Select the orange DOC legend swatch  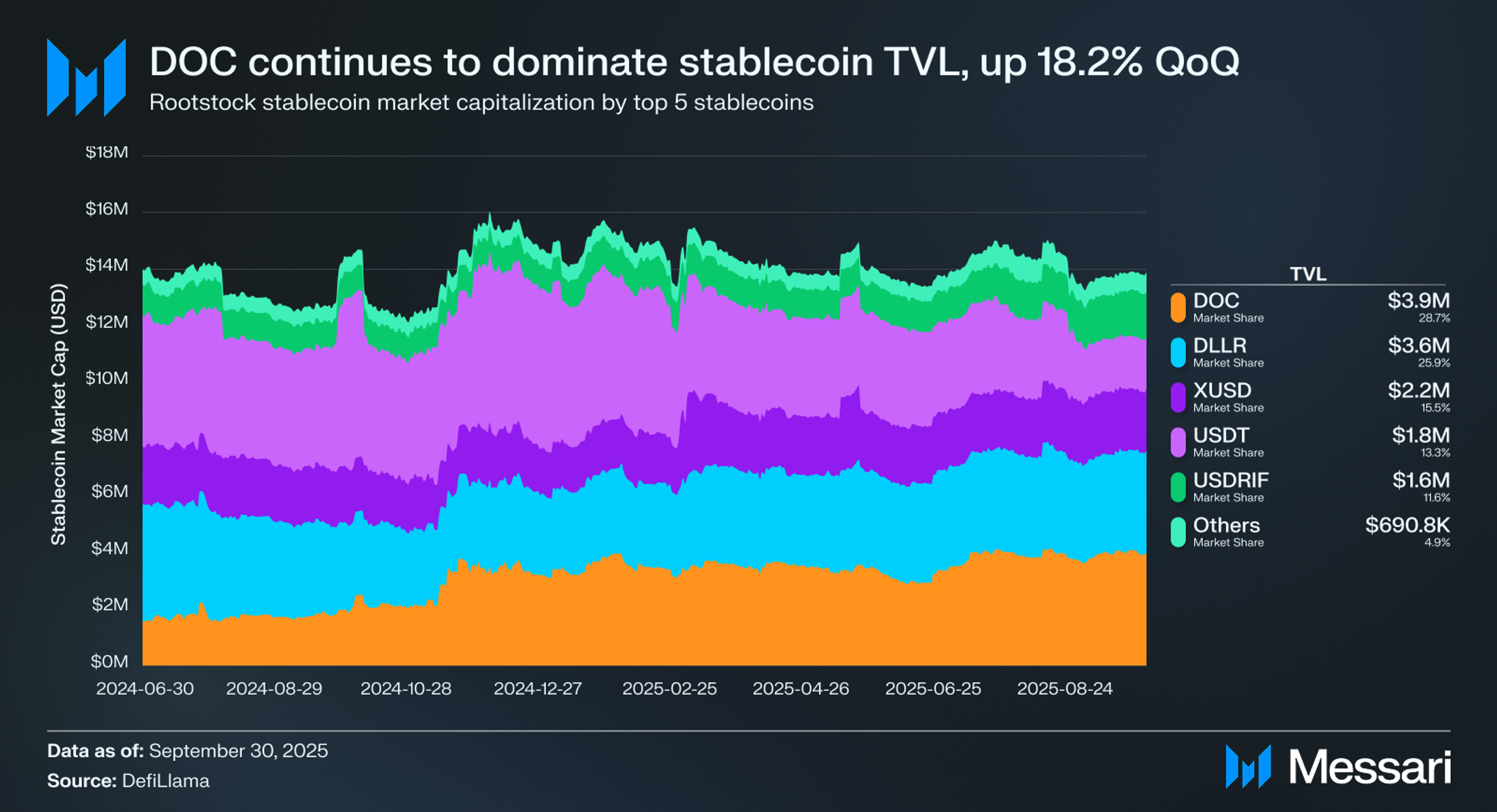coord(1178,307)
